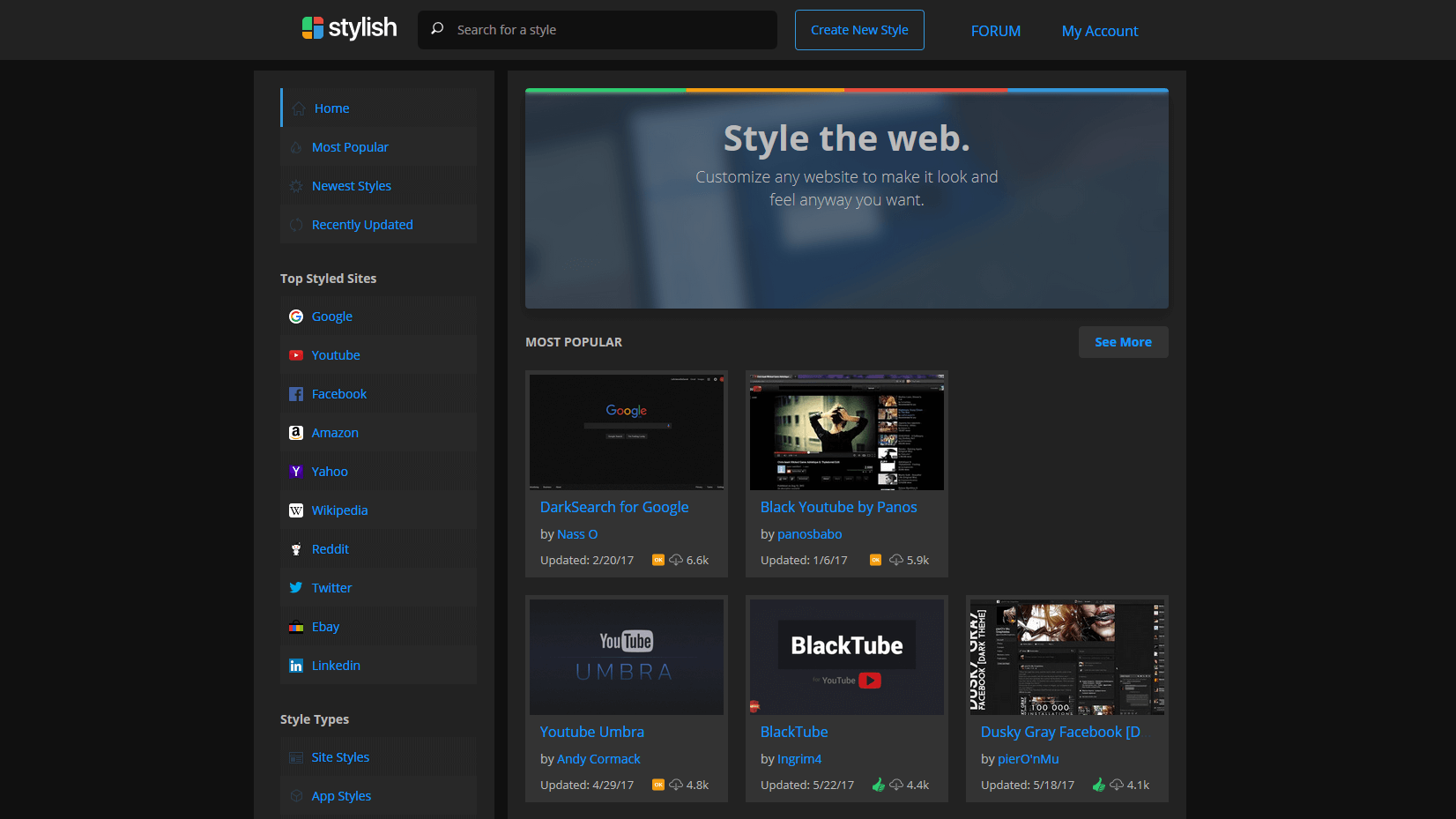Click the Stylish logo
This screenshot has width=1456, height=819.
click(349, 29)
